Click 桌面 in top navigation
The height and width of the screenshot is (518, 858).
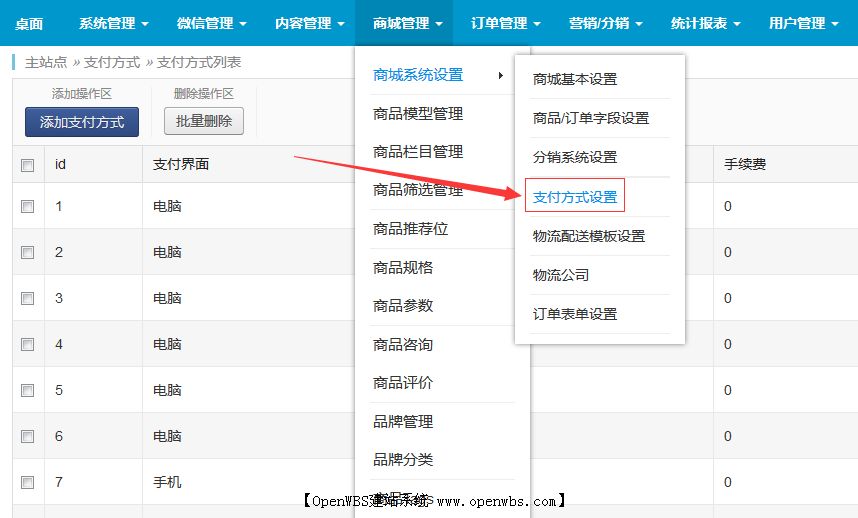pyautogui.click(x=29, y=23)
